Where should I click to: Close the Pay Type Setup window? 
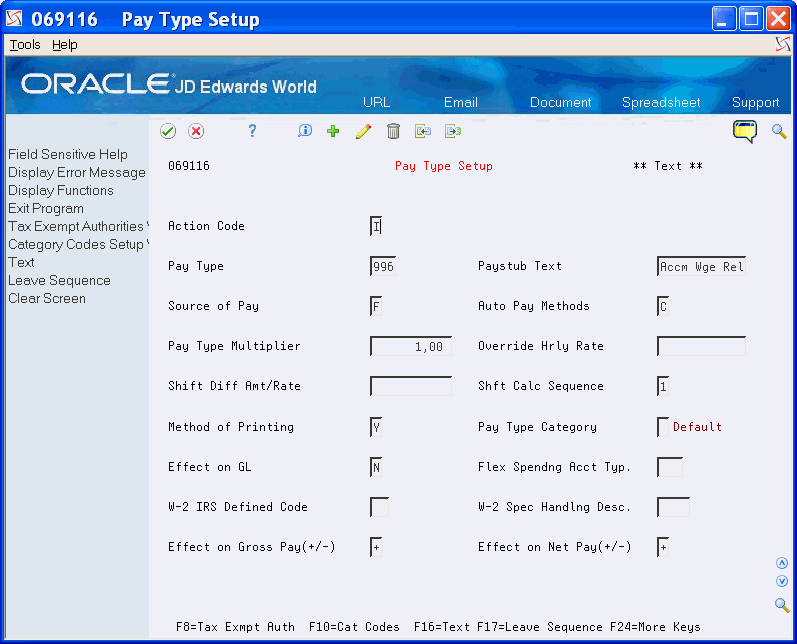tap(779, 19)
